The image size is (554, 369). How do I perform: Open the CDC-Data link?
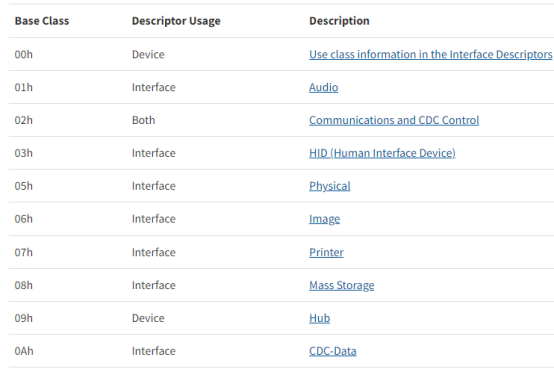click(x=332, y=351)
